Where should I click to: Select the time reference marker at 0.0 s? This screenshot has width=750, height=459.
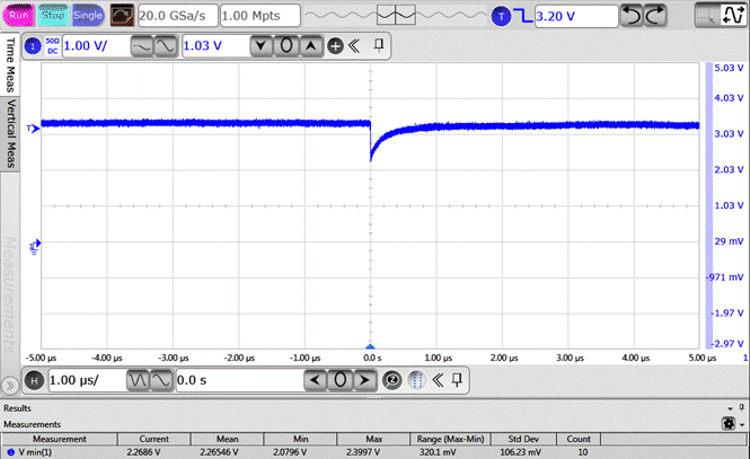370,346
